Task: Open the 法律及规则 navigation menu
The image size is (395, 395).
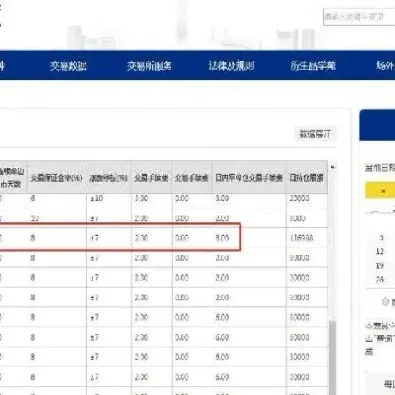Action: click(231, 66)
